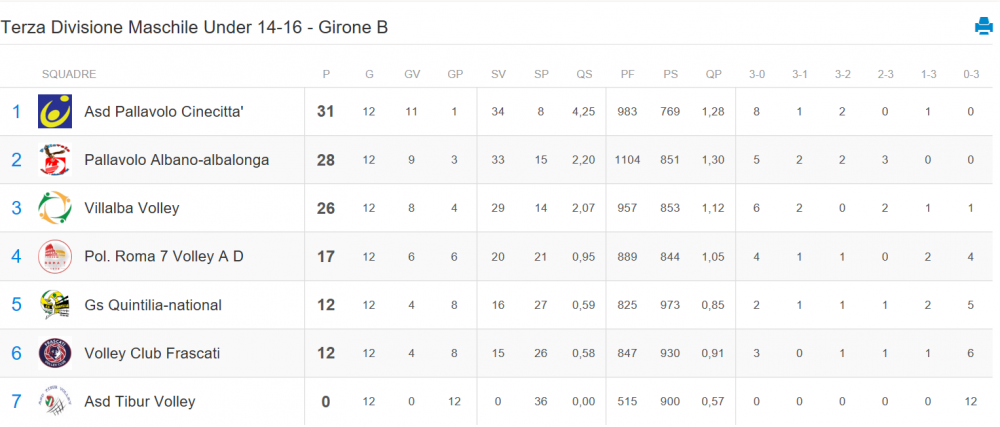This screenshot has height=427, width=1000.
Task: Click the SQUADRE column header
Action: click(x=69, y=74)
